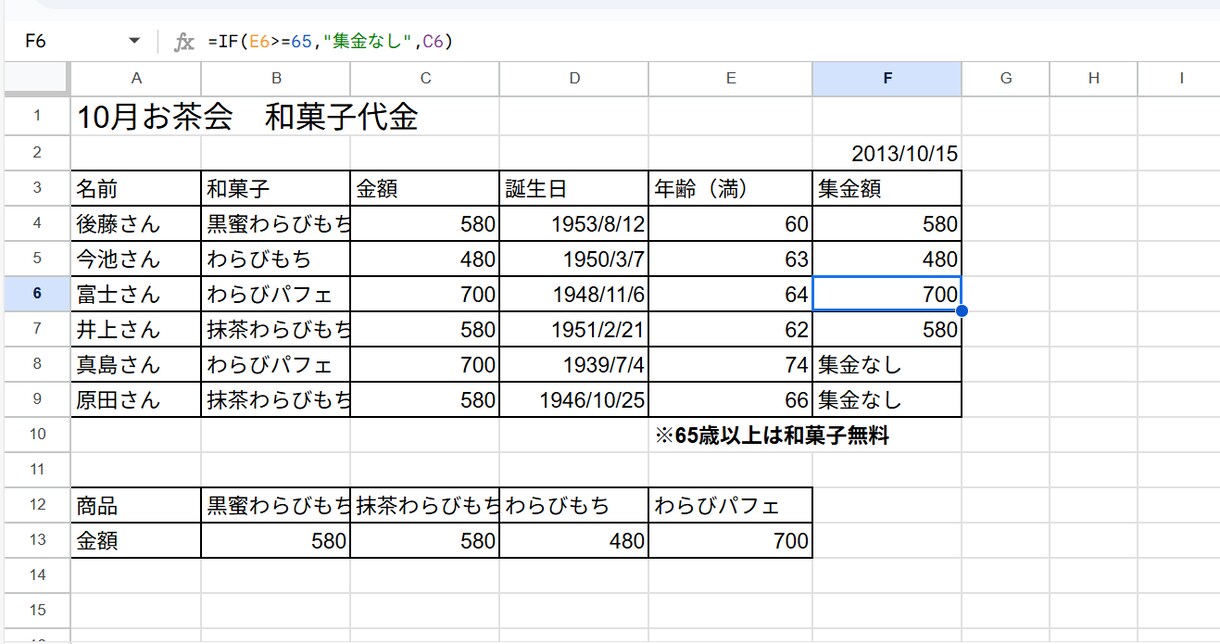Select birthday cell 1950/3/7
The height and width of the screenshot is (644, 1220).
(574, 259)
